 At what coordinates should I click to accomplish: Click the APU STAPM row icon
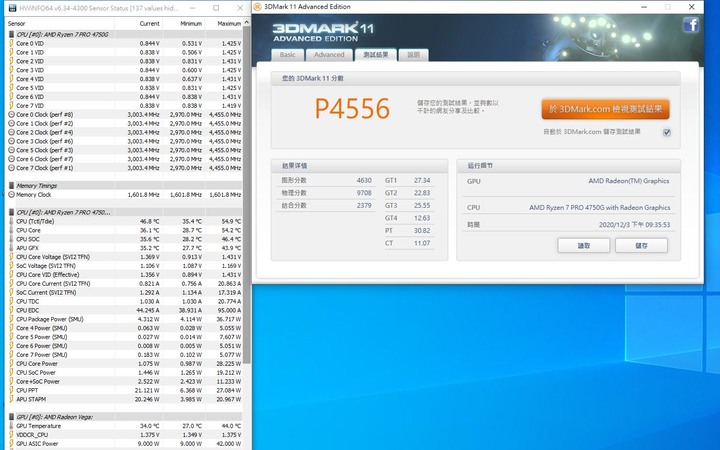(11, 399)
